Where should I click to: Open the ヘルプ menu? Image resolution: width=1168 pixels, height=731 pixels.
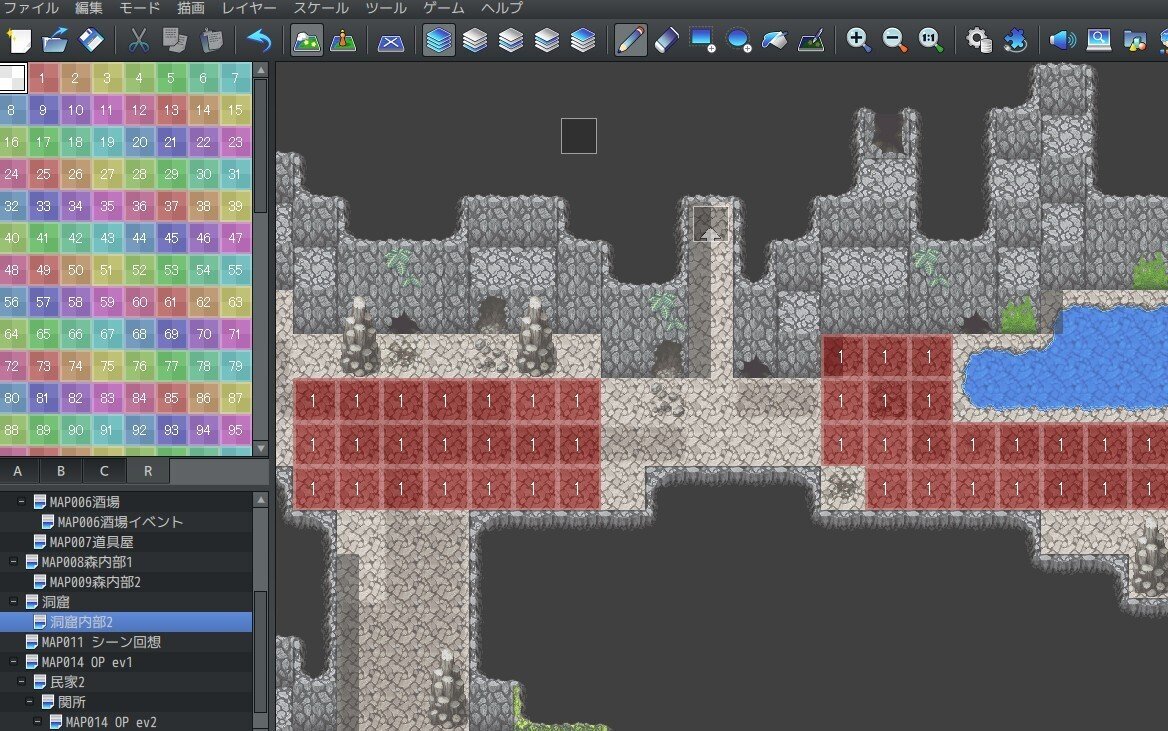click(x=501, y=8)
